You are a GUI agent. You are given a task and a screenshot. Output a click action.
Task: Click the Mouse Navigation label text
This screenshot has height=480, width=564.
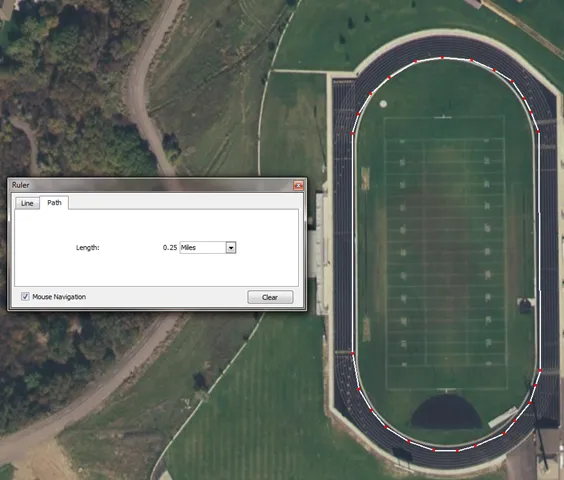pos(59,297)
